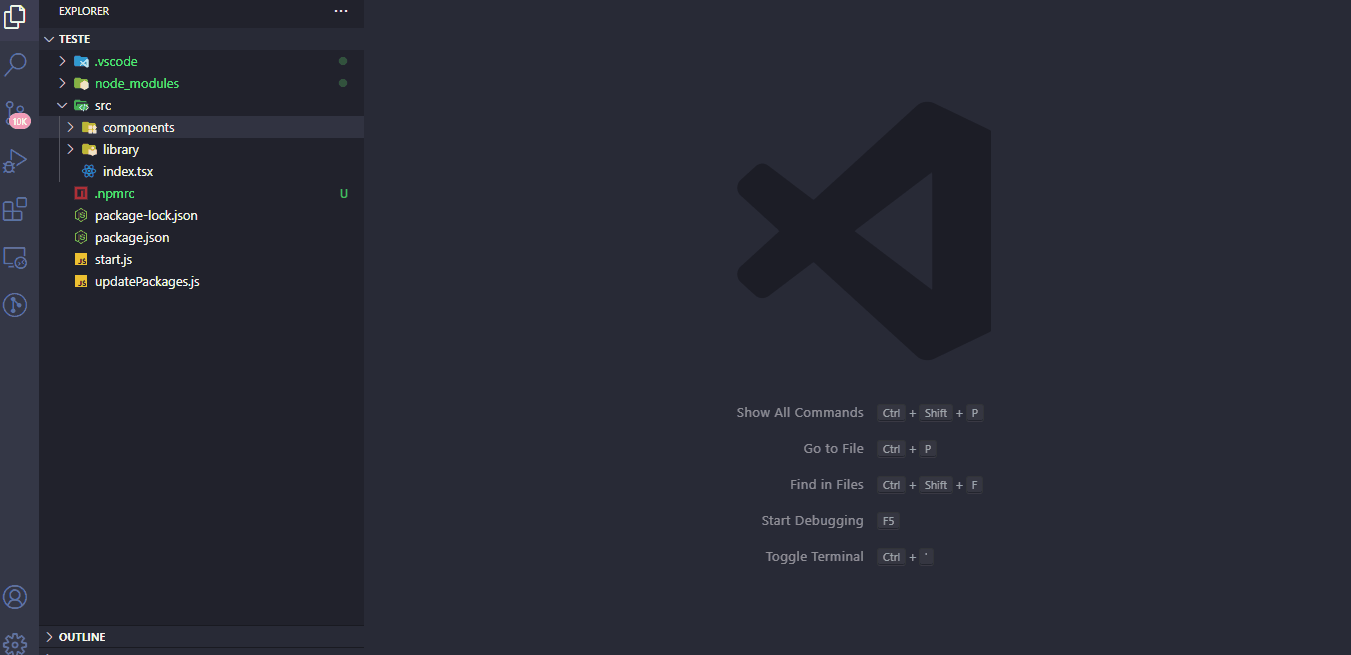Screen dimensions: 1351x655
Task: Click the node_modules folder icon
Action: [81, 83]
